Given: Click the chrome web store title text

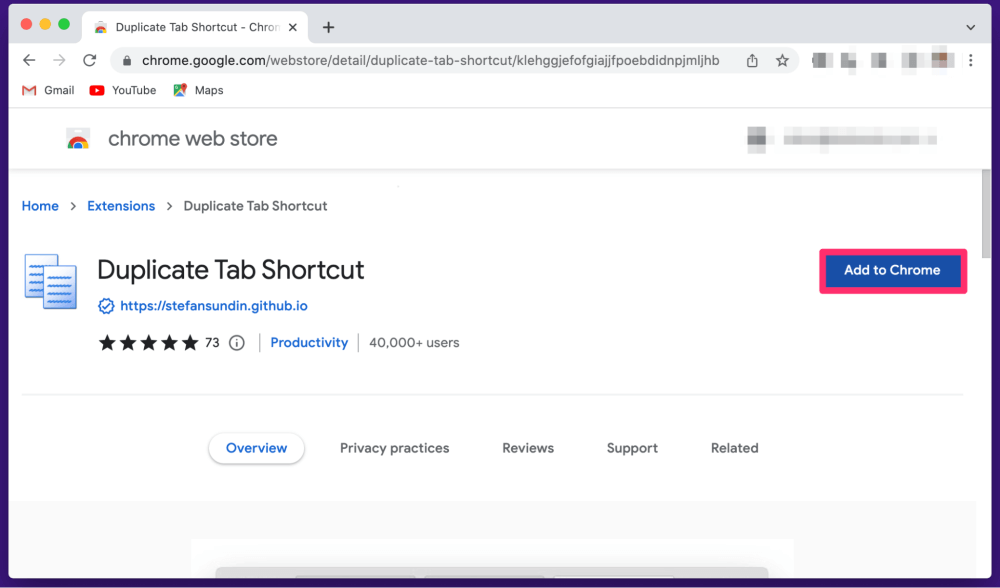Looking at the screenshot, I should pyautogui.click(x=193, y=138).
